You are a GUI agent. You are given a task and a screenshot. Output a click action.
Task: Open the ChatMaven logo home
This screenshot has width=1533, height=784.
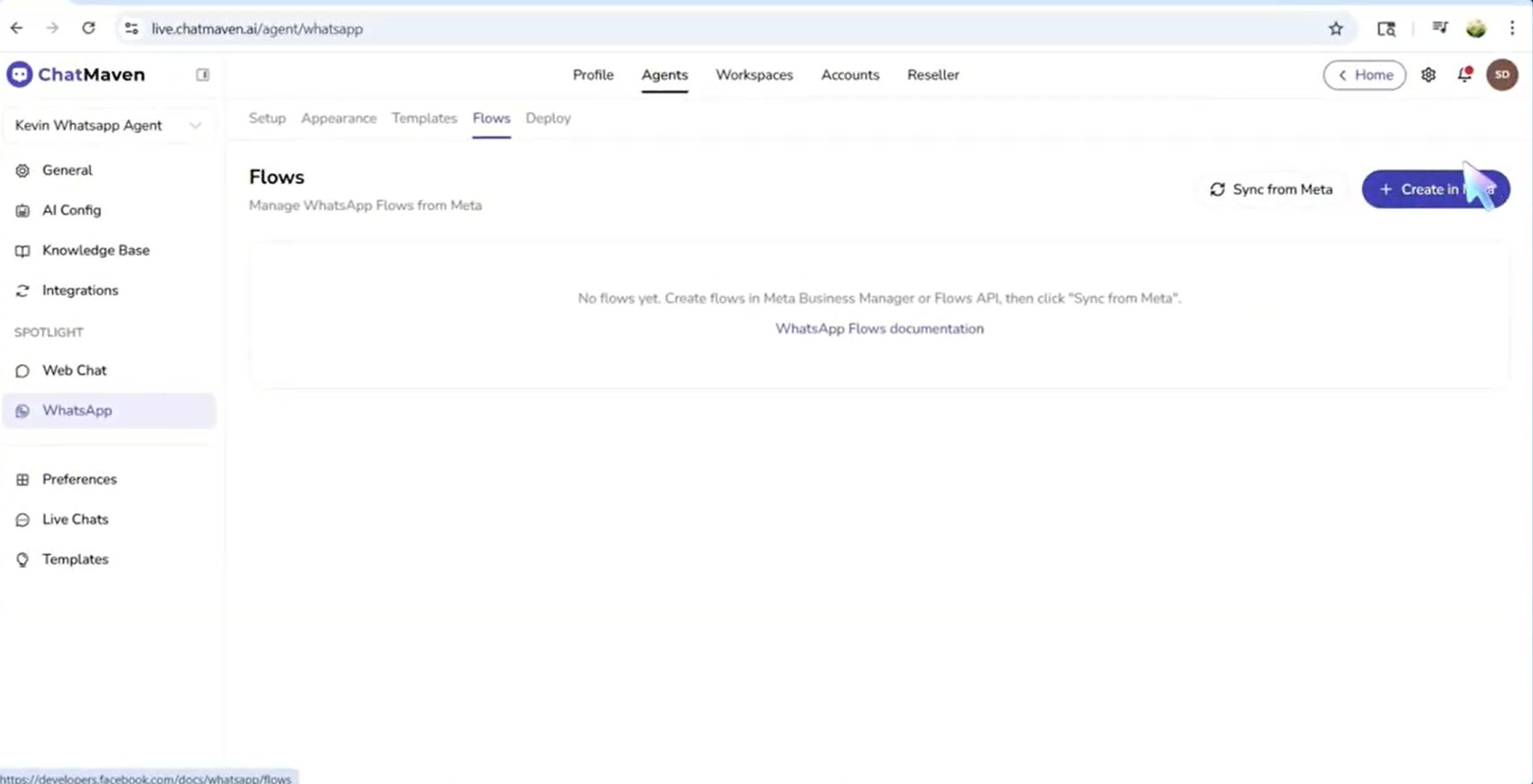coord(77,75)
